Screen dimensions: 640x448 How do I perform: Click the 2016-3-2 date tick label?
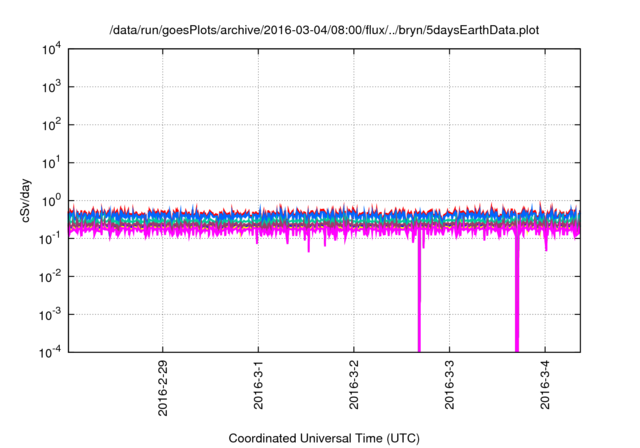point(353,385)
